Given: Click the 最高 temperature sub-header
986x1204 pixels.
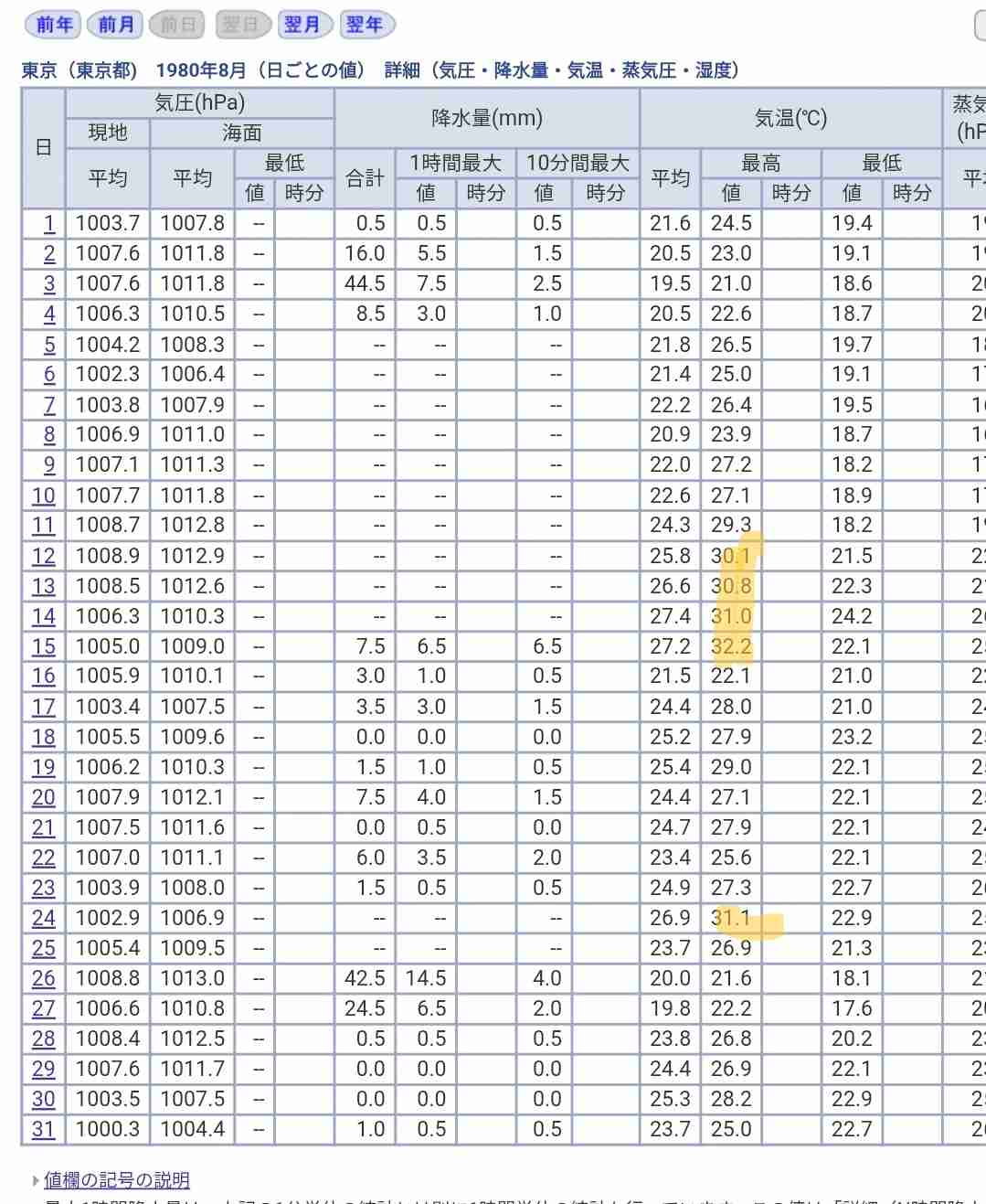Looking at the screenshot, I should (761, 163).
